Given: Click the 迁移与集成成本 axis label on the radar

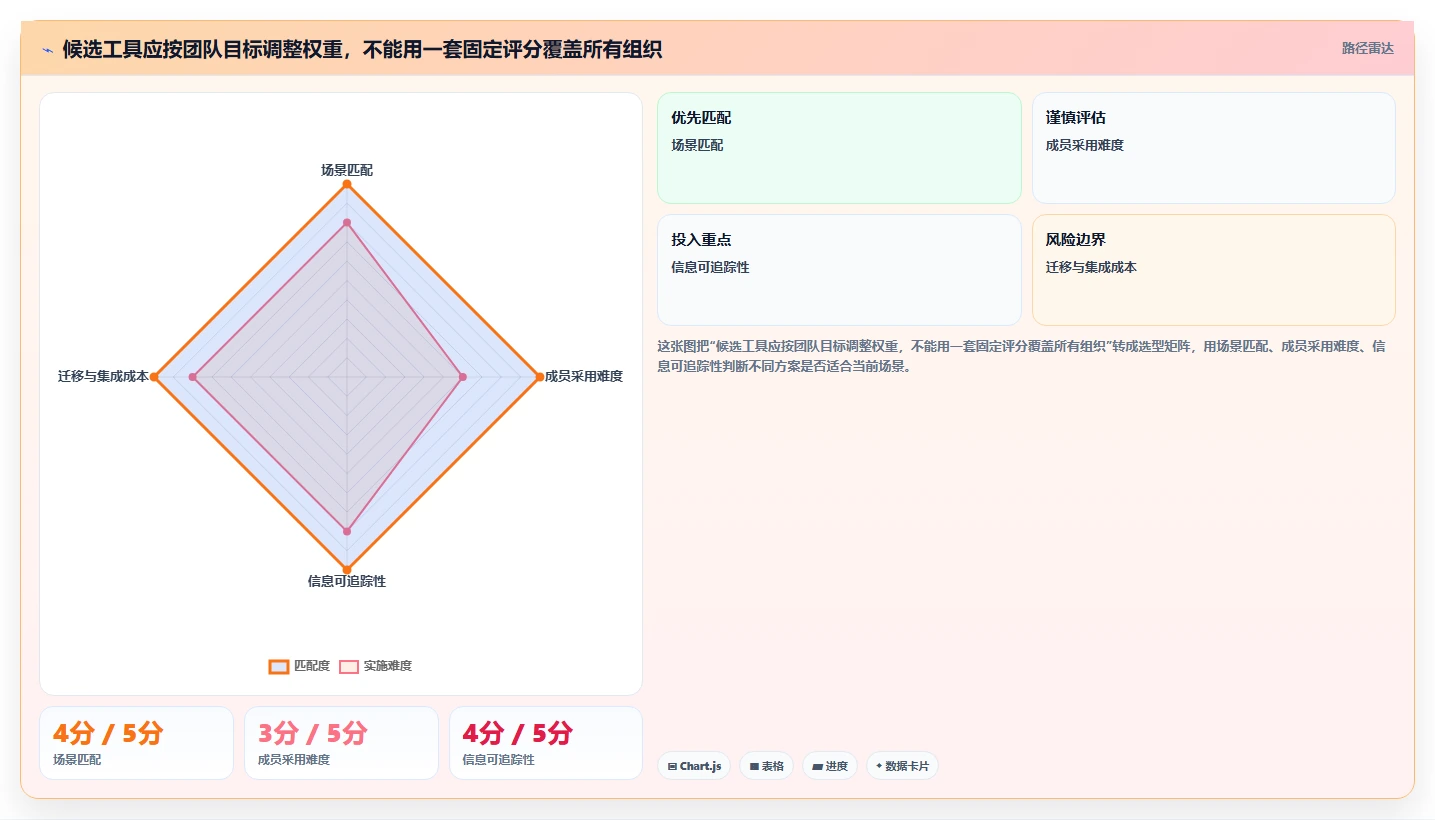Looking at the screenshot, I should (103, 376).
